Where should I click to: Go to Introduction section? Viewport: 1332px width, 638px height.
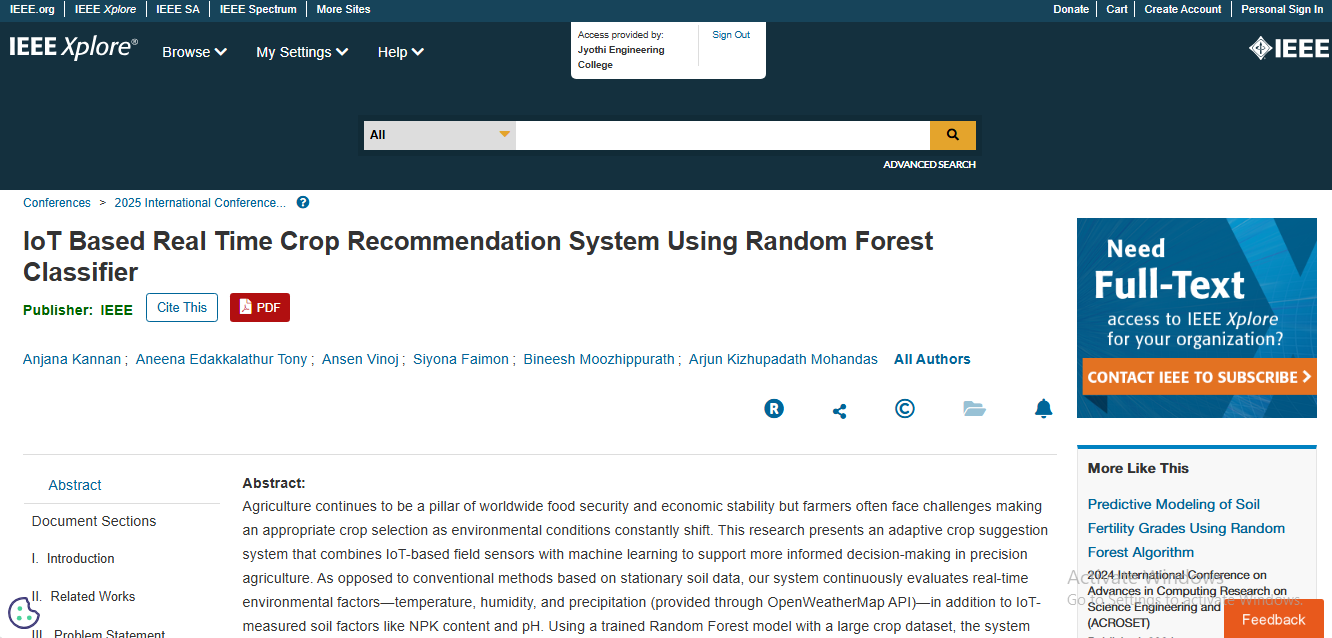tap(80, 559)
